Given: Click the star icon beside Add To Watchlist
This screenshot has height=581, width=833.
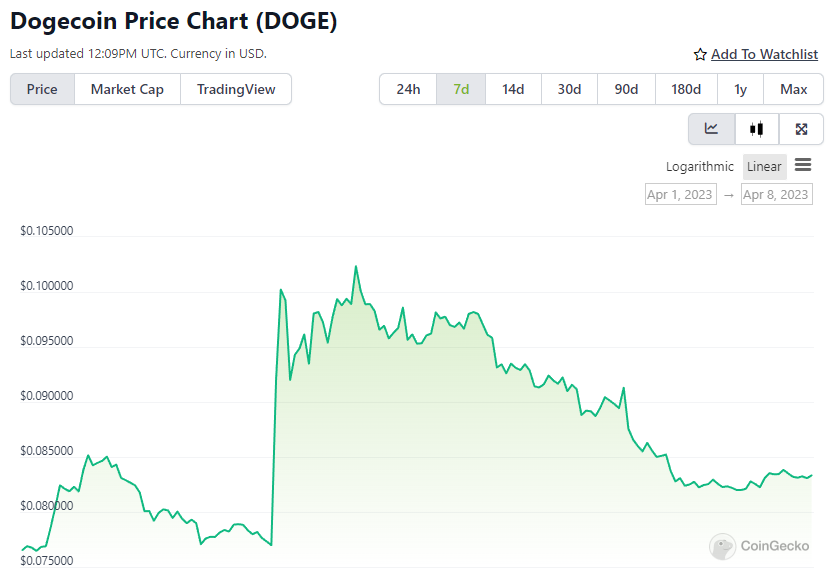Looking at the screenshot, I should pyautogui.click(x=700, y=55).
